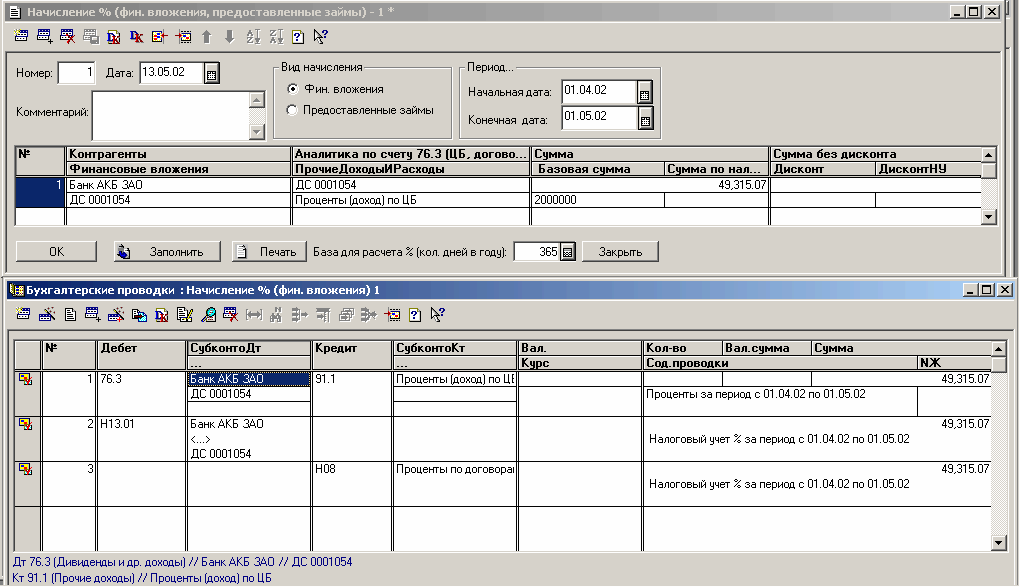Open document postings via Дт/Кт page icon
Image resolution: width=1020 pixels, height=587 pixels.
pos(113,36)
